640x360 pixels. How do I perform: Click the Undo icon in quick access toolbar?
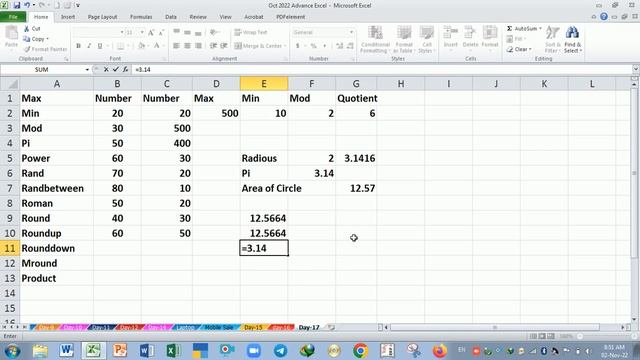(27, 5)
